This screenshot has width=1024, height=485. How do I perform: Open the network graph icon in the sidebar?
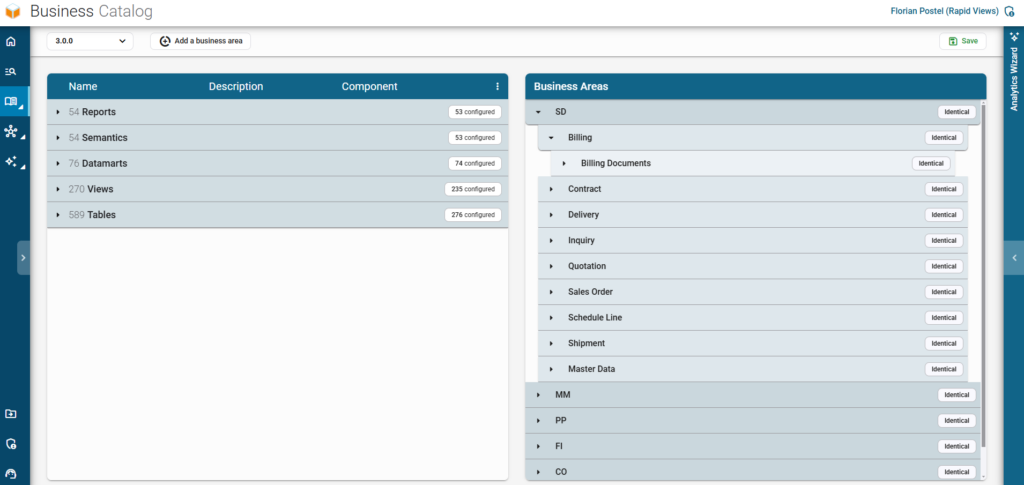[10, 132]
